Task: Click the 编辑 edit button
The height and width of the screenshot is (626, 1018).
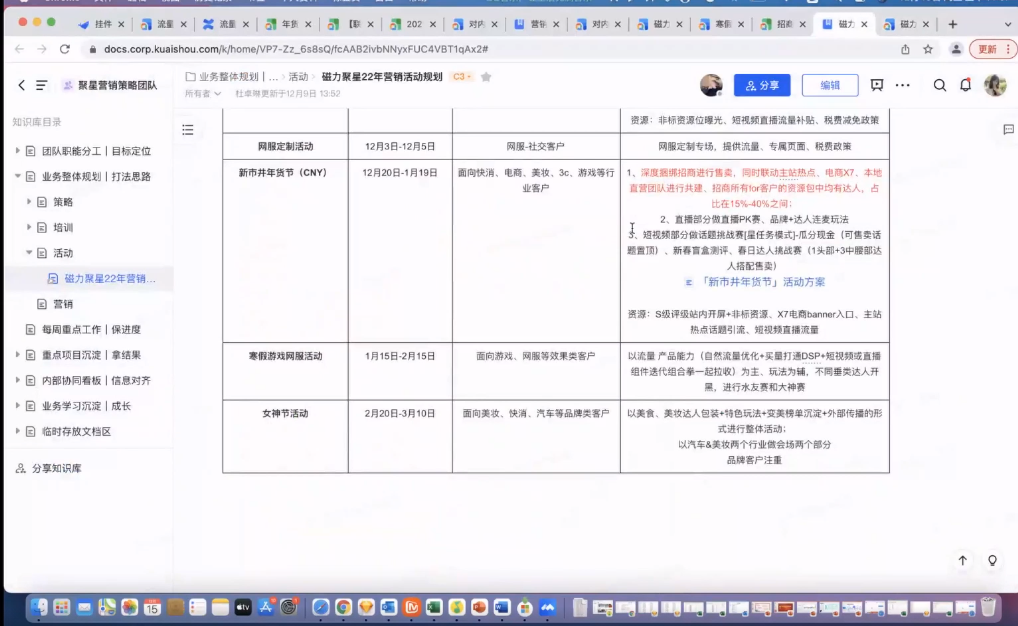Action: (x=830, y=86)
